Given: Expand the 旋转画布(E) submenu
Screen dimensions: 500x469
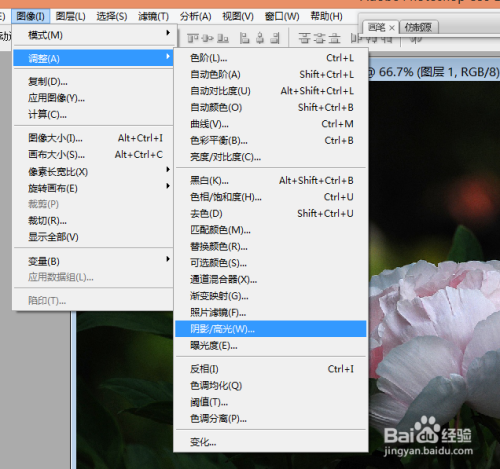Looking at the screenshot, I should pyautogui.click(x=93, y=188).
